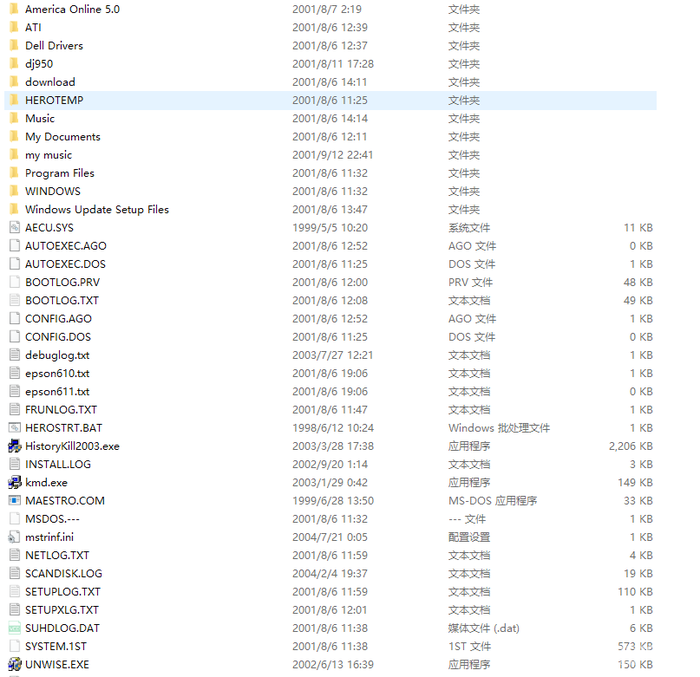Select the SYSTEM.1ST file name
This screenshot has height=677, width=700.
click(x=56, y=646)
